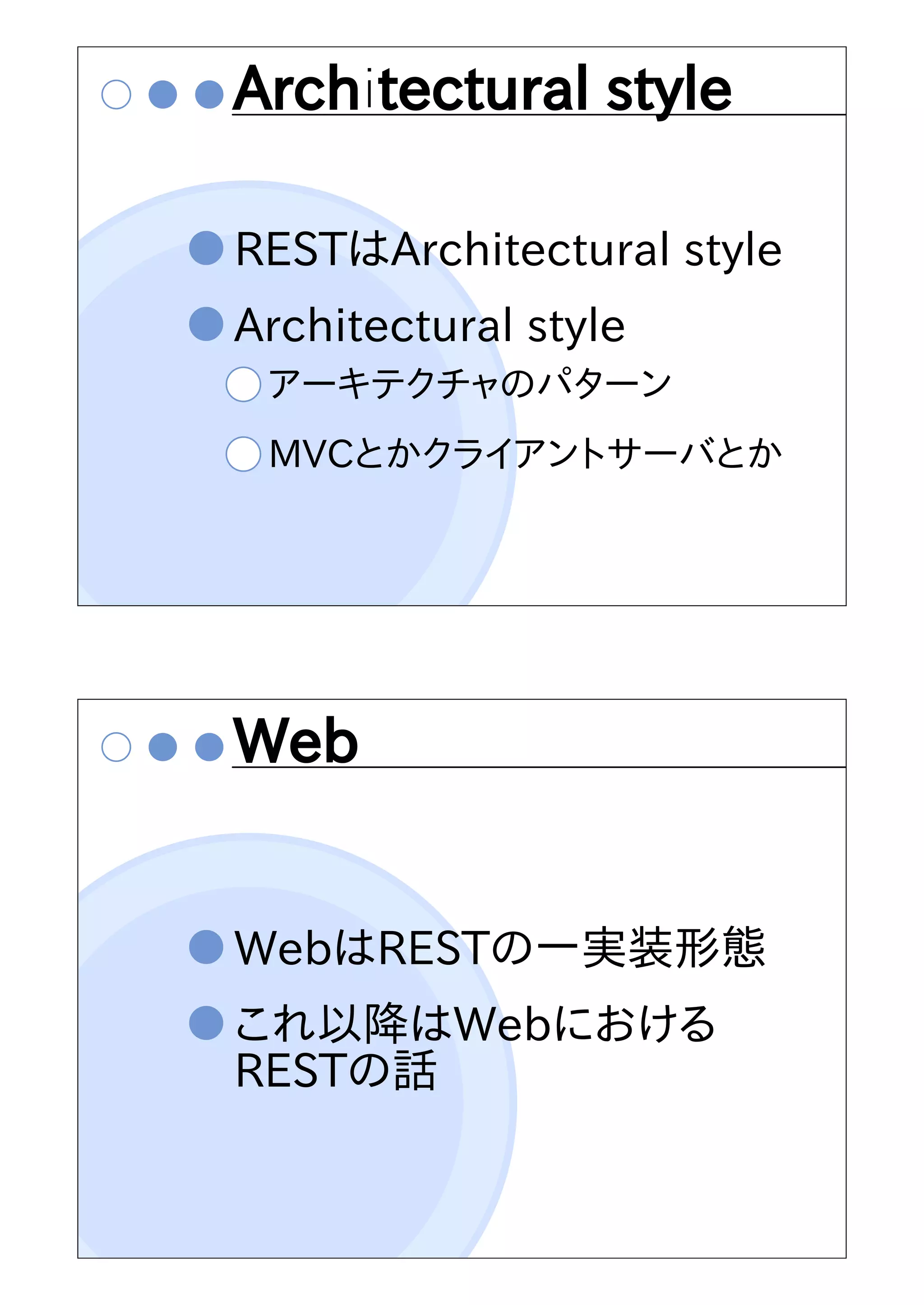Click the sub-bullet text 'アーキテクチャのパターン'

[469, 383]
